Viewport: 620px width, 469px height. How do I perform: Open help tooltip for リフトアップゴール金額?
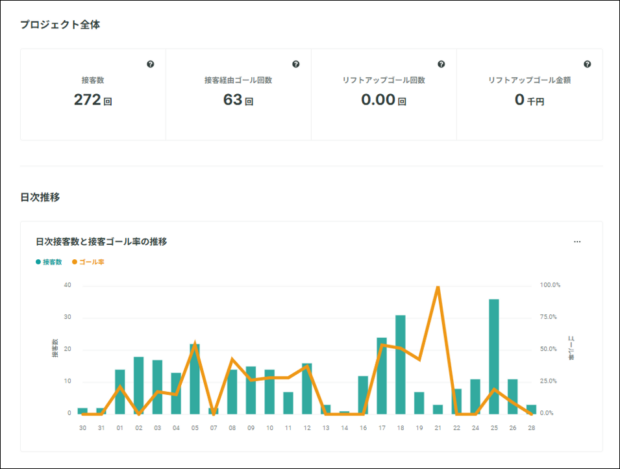pos(587,64)
